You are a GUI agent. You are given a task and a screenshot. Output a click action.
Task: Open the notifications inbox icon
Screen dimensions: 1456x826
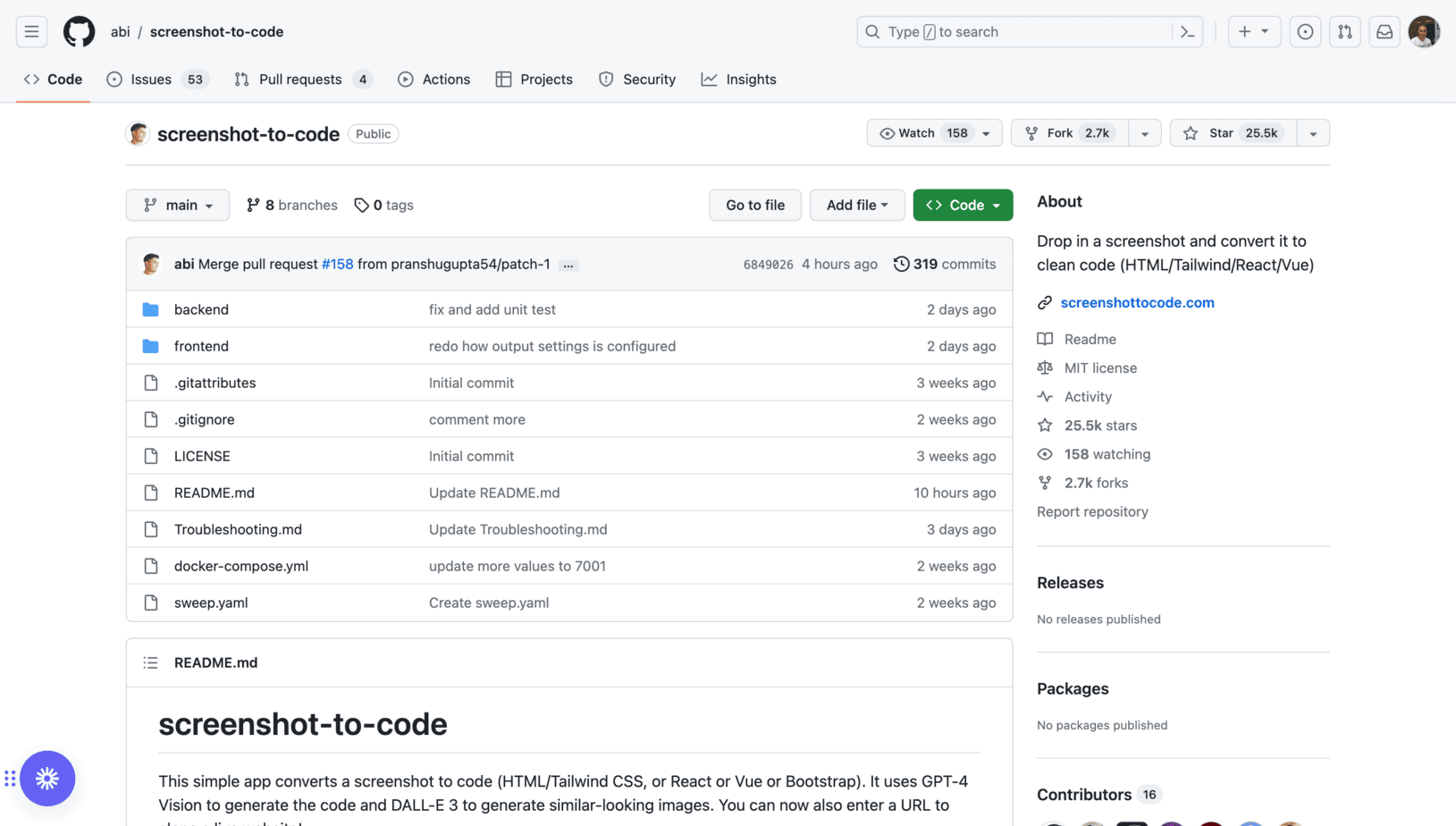pyautogui.click(x=1384, y=32)
